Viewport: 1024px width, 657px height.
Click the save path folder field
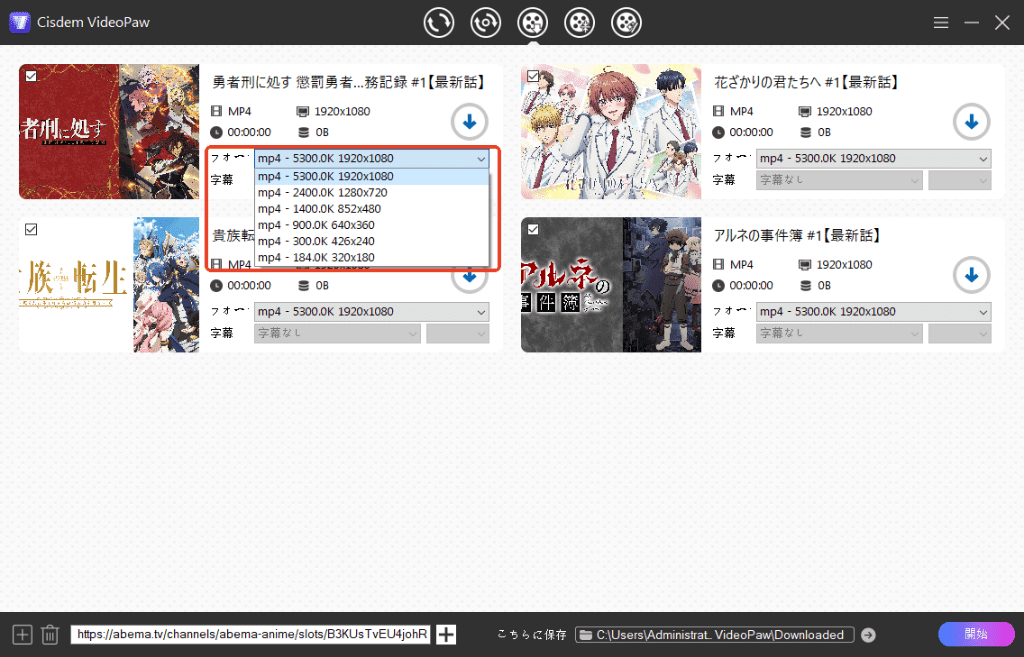[714, 635]
